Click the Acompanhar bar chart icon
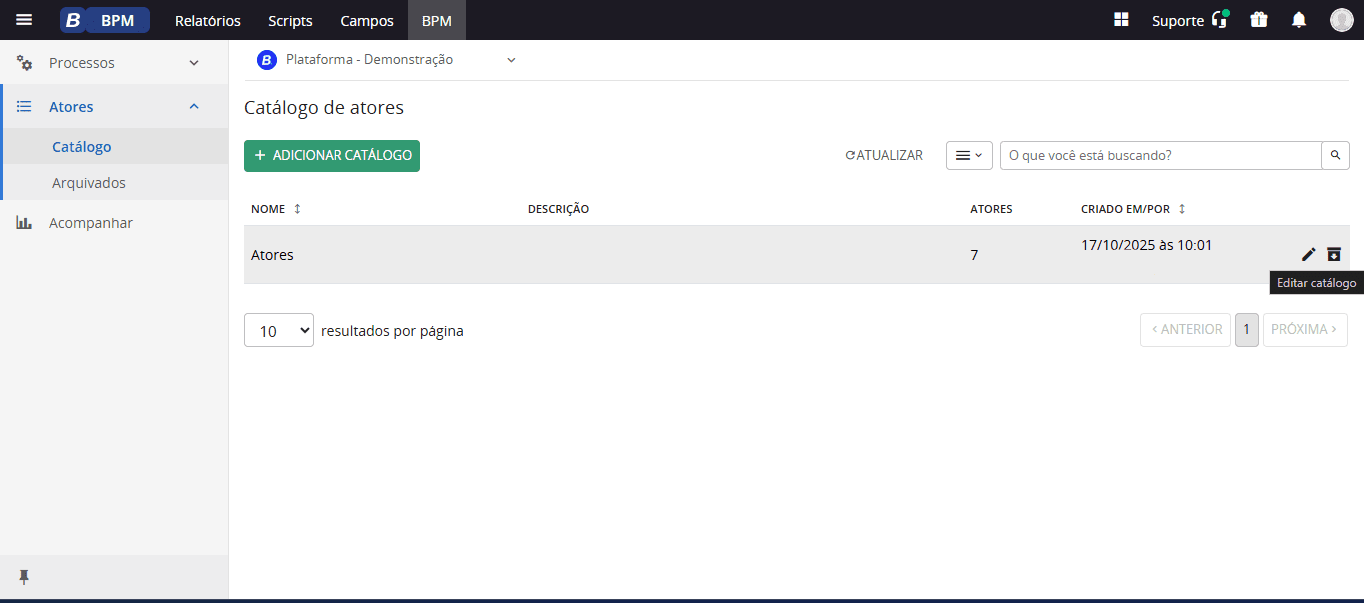Screen dimensions: 1364x603 pyautogui.click(x=24, y=223)
